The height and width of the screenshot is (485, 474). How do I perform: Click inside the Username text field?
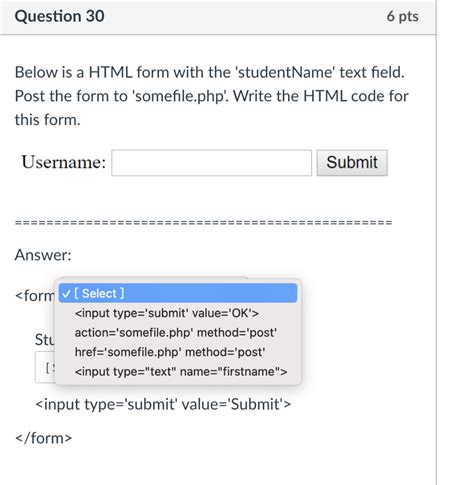click(212, 163)
